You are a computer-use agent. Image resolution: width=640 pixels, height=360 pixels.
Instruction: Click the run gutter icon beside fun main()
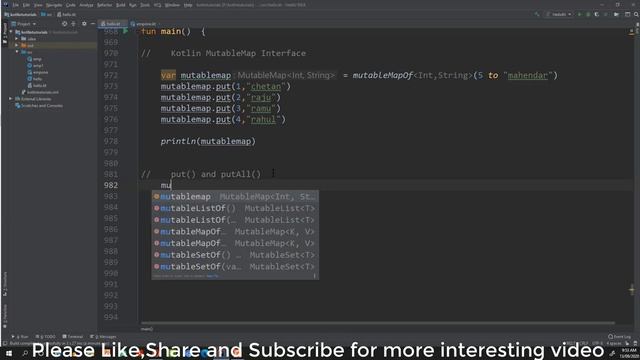coord(126,31)
